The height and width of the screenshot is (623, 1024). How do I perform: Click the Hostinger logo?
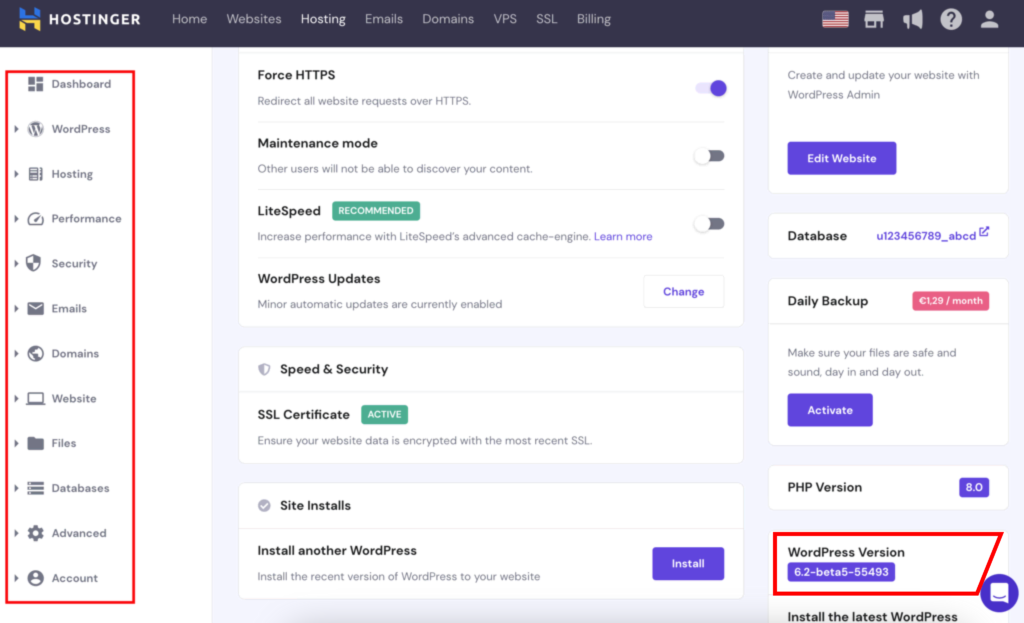point(79,19)
